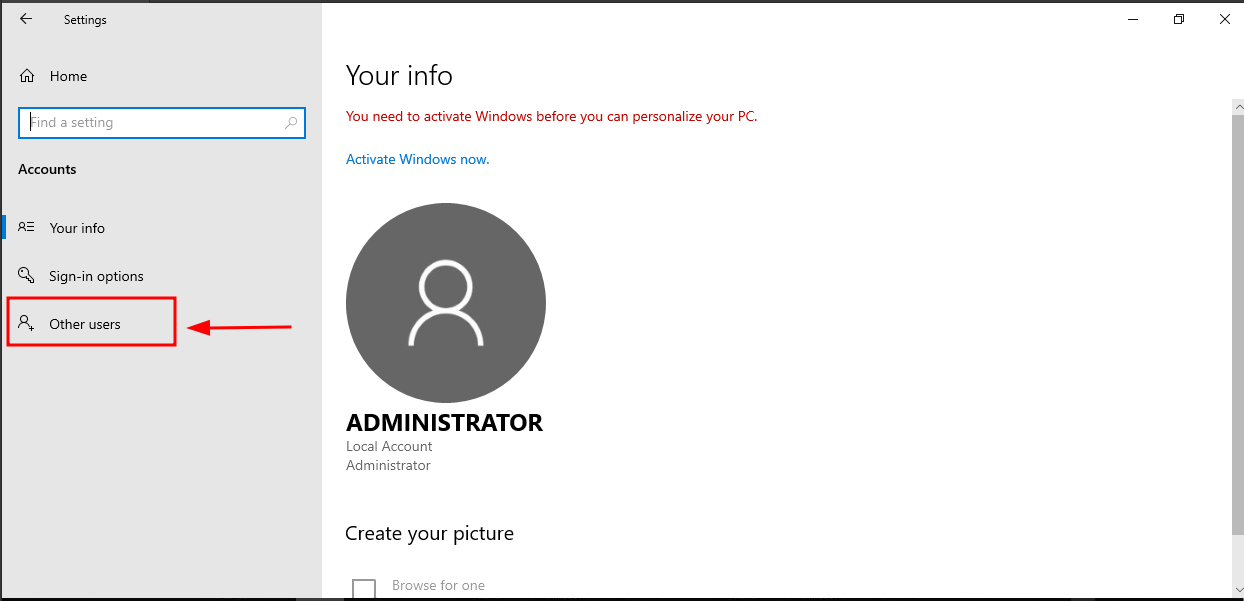Restore down the Settings window
Screen dimensions: 1244x601
coord(1179,19)
